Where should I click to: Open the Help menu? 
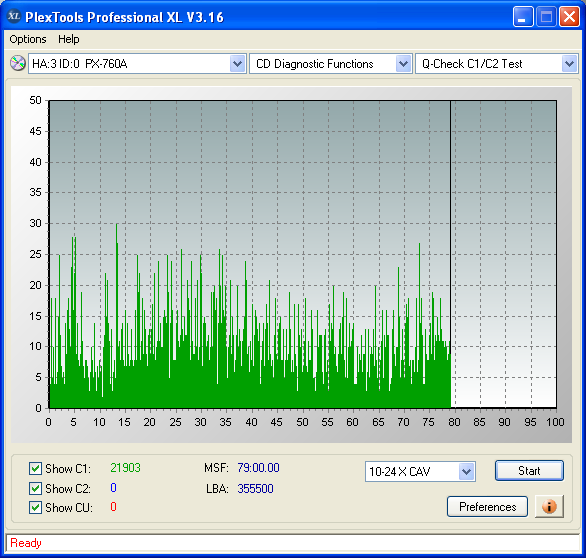[68, 39]
